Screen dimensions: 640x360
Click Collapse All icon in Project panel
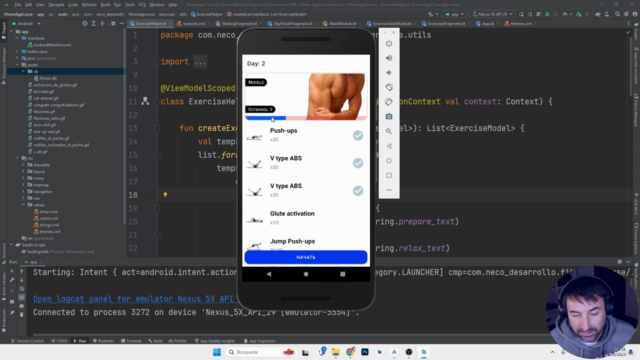coord(102,24)
